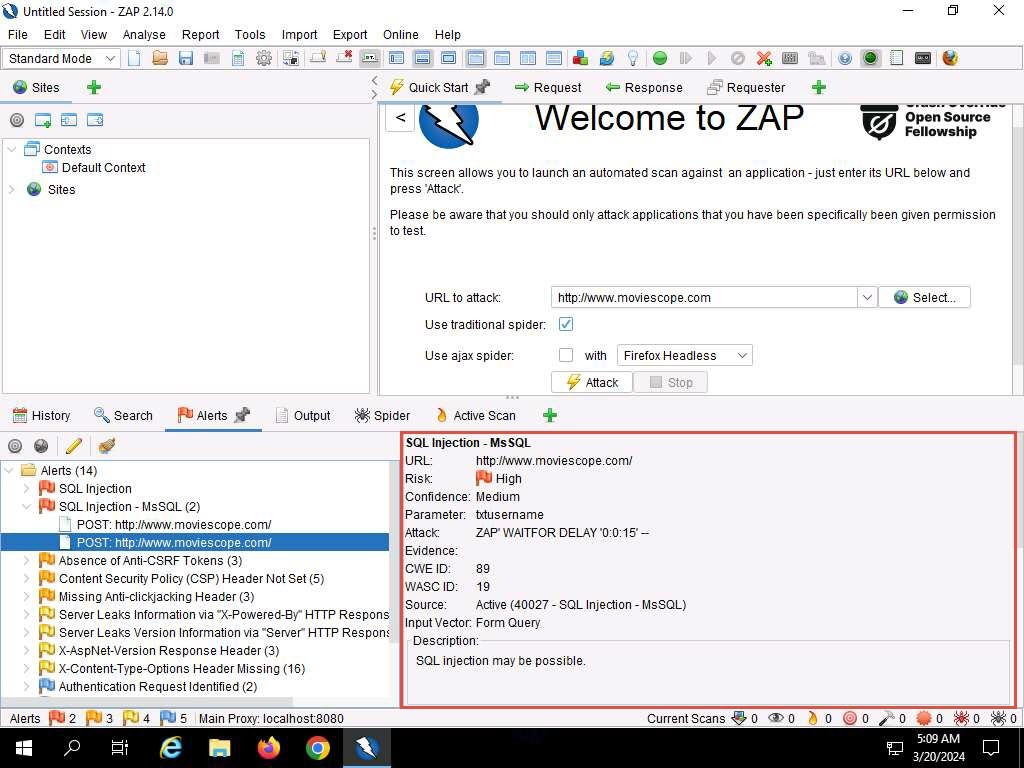Toggle the green Set Break circle button

pos(660,58)
